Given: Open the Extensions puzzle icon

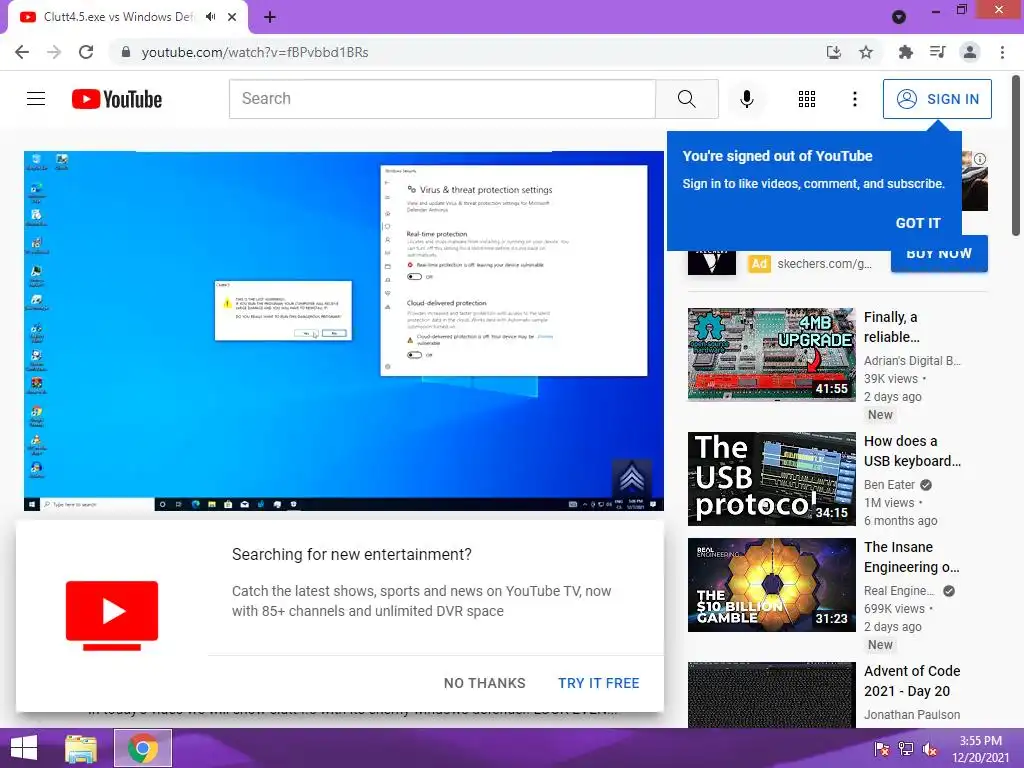Looking at the screenshot, I should pos(905,52).
